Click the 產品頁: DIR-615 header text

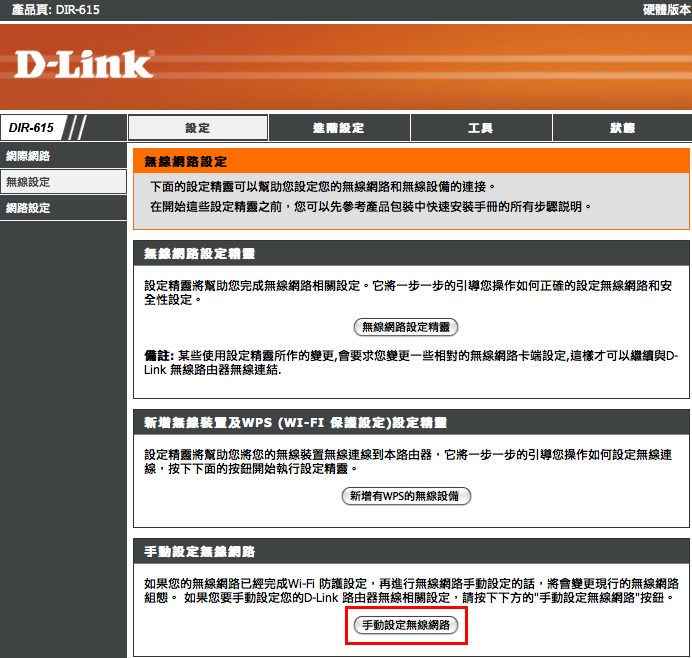(x=56, y=10)
